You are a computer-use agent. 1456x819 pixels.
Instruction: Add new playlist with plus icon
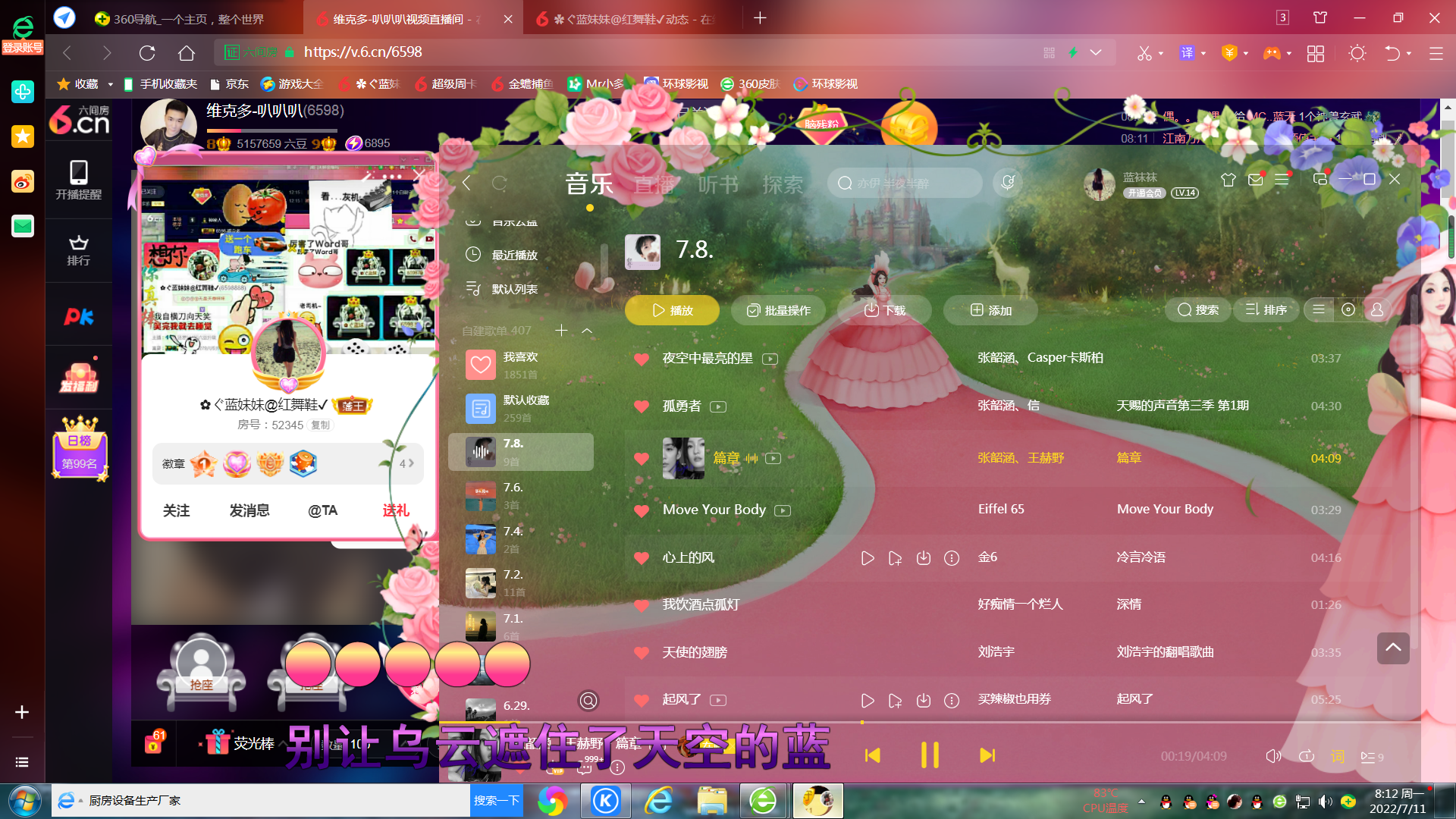tap(561, 330)
